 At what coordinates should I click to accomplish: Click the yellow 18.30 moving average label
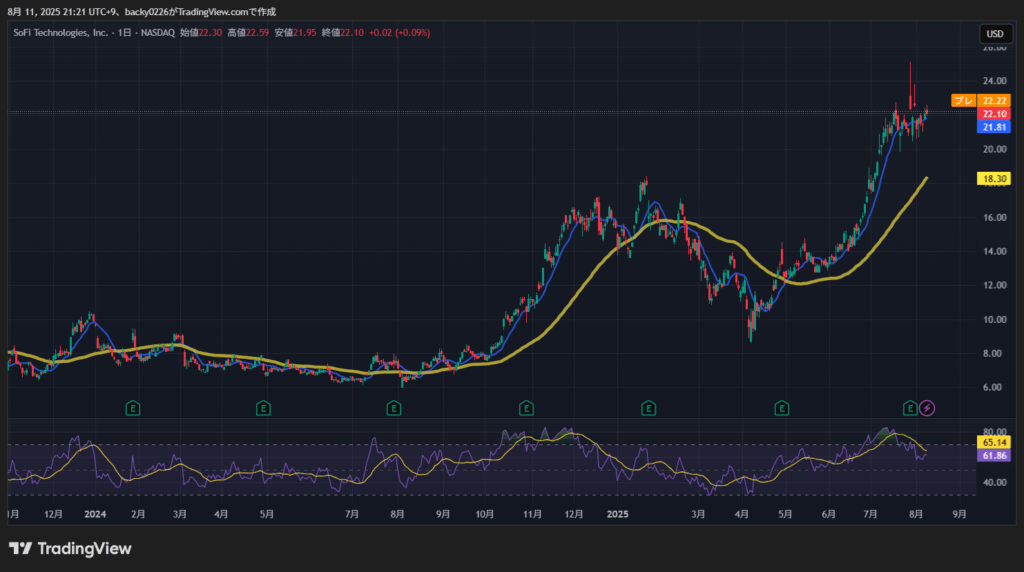click(994, 178)
